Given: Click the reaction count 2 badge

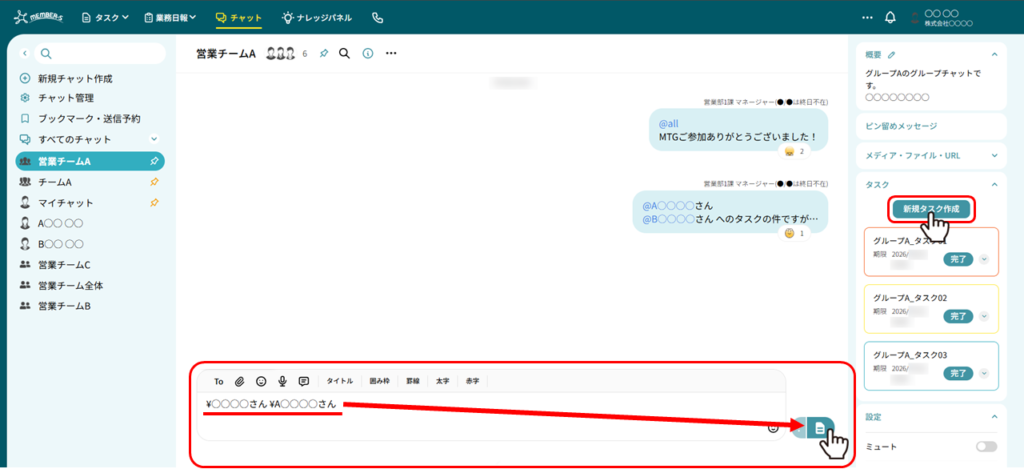Looking at the screenshot, I should click(x=794, y=151).
